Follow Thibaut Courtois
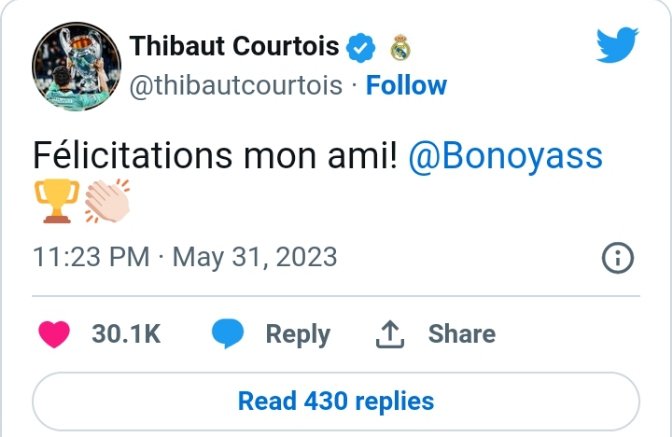Screen dimensions: 672x437 [406, 86]
